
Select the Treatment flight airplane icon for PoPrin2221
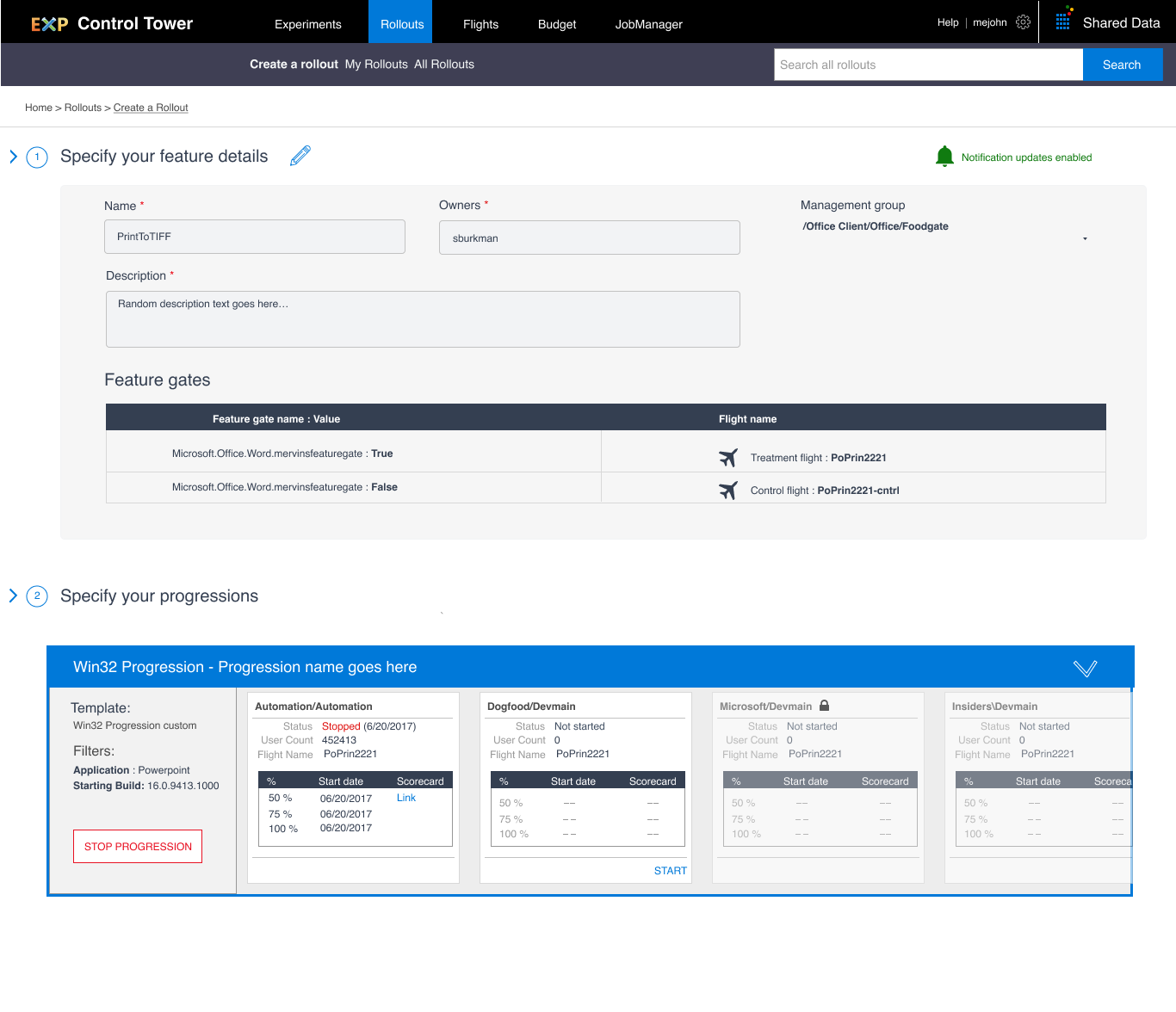tap(727, 457)
